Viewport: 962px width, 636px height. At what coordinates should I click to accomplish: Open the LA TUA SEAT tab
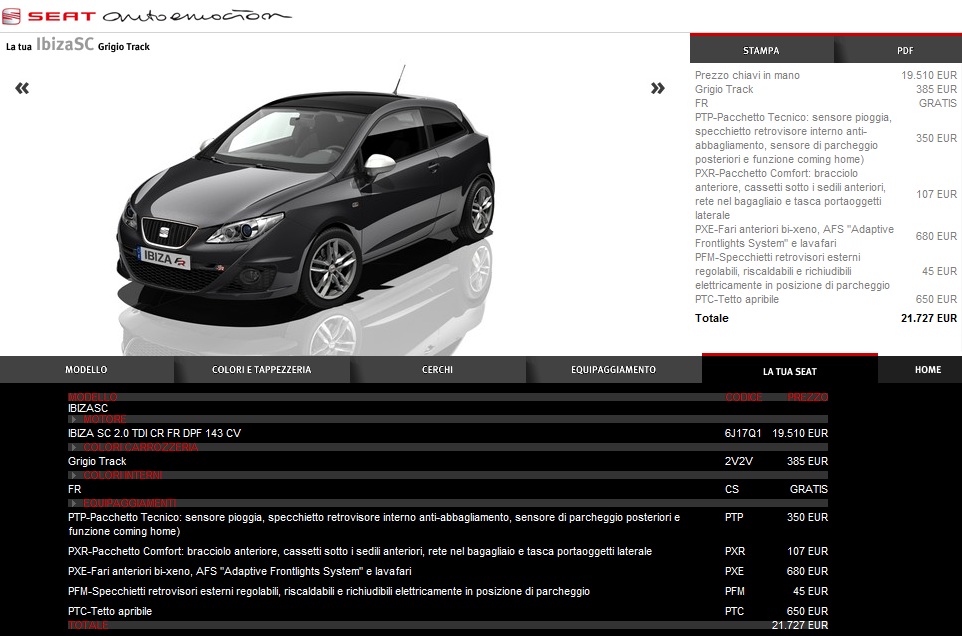tap(790, 370)
